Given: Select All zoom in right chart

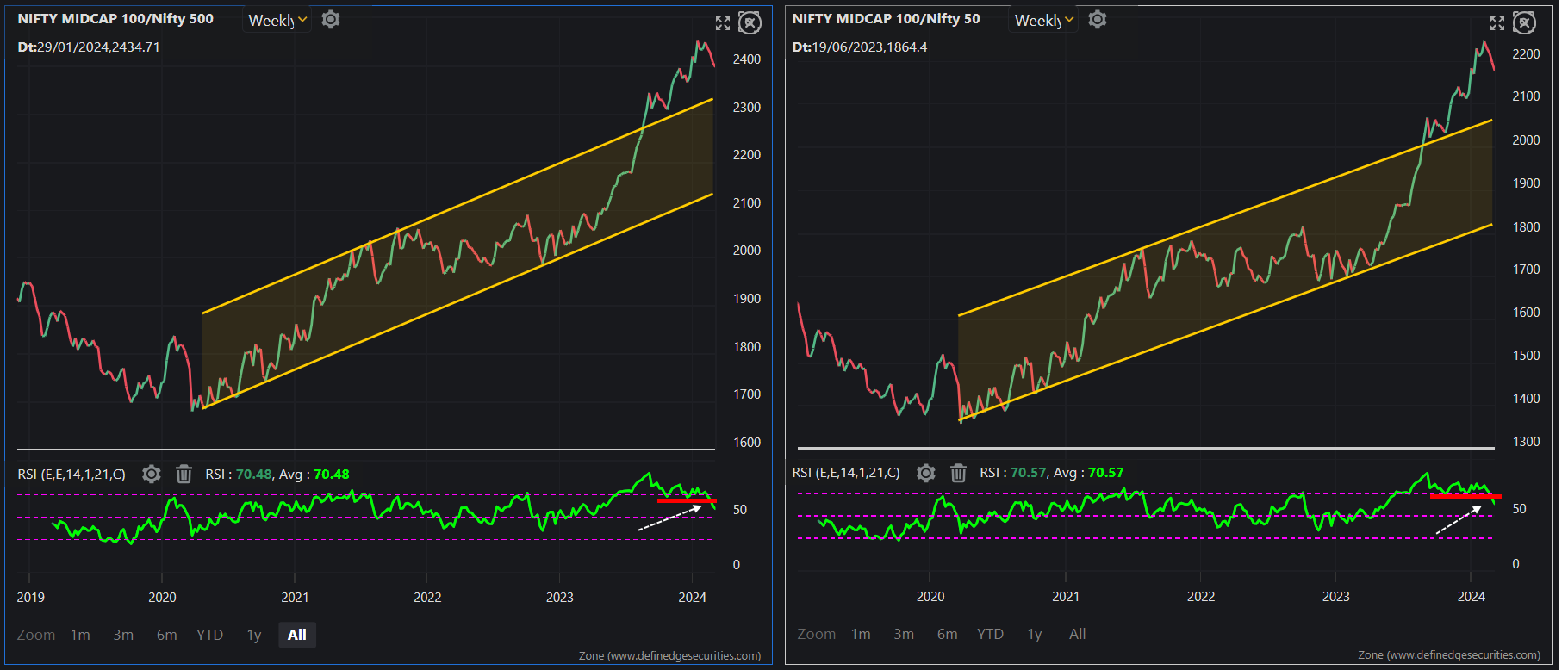Looking at the screenshot, I should click(1077, 634).
